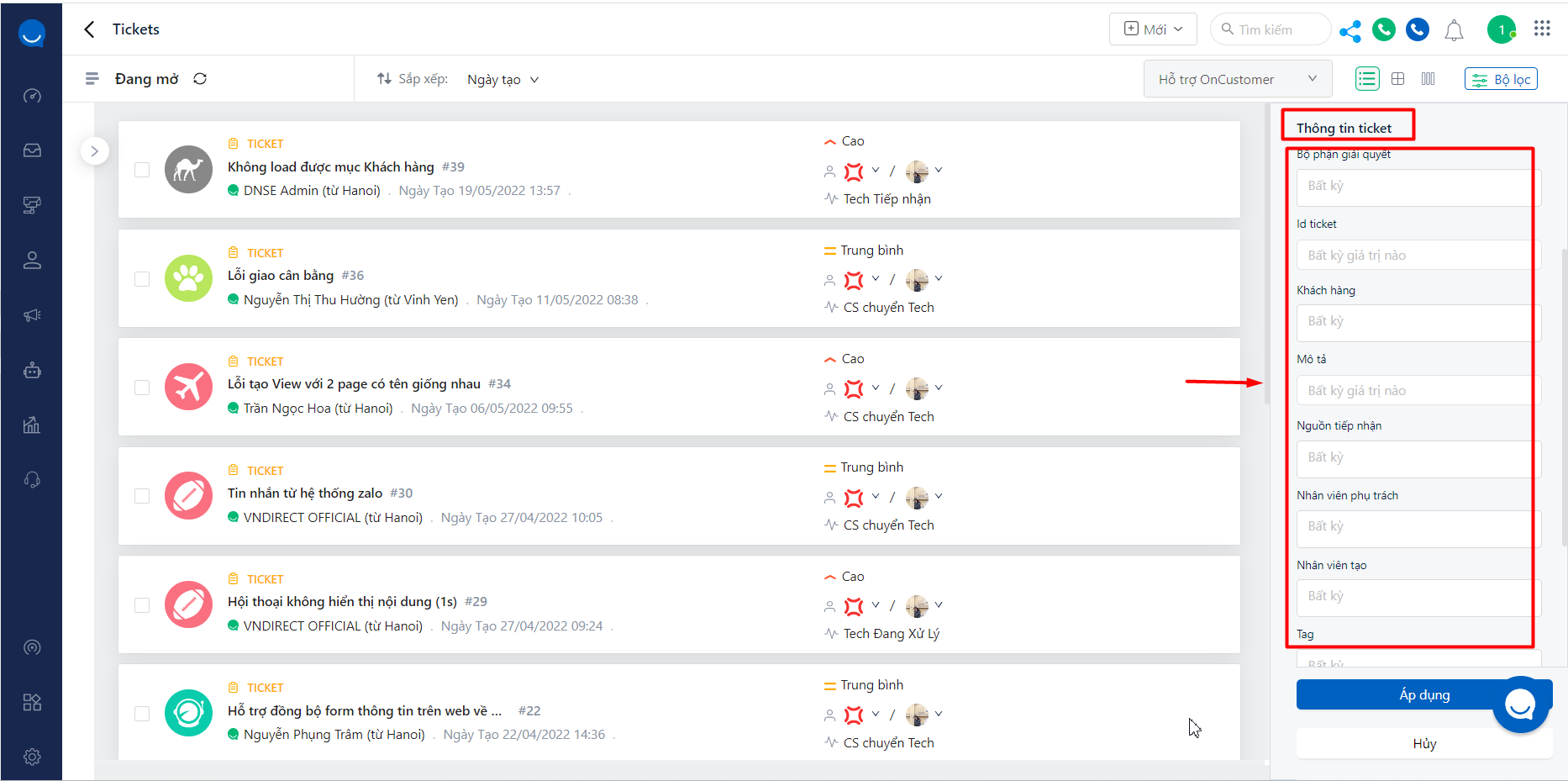This screenshot has height=781, width=1568.
Task: Open the Mới creation dropdown
Action: (1153, 29)
